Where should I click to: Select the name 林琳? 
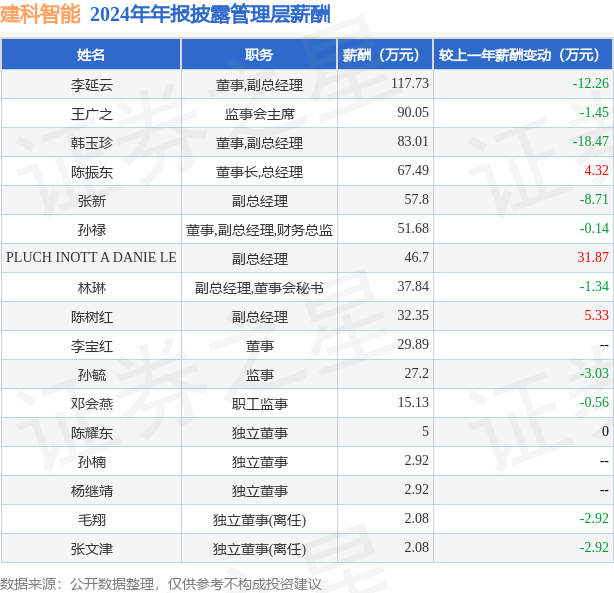(92, 288)
